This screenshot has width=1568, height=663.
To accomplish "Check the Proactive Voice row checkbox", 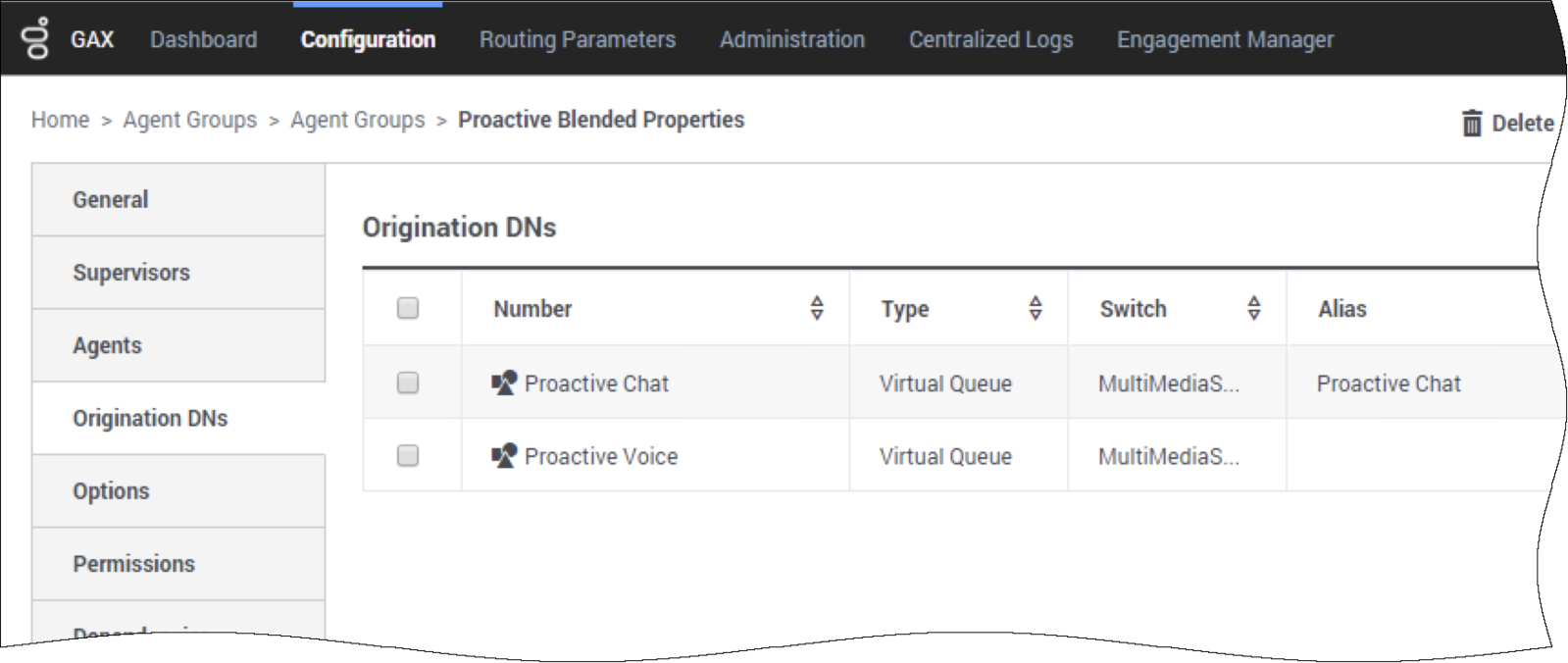I will pos(408,455).
